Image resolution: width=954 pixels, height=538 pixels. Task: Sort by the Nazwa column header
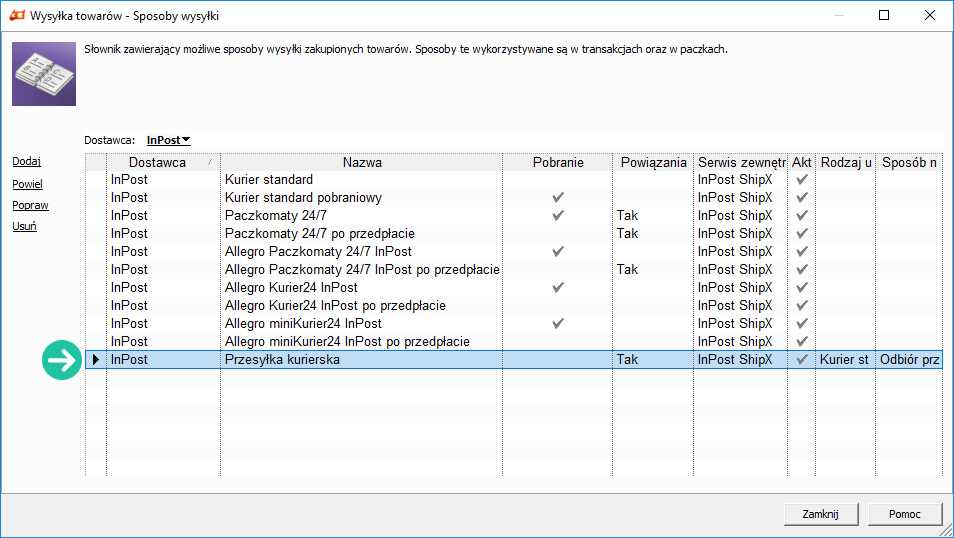point(362,162)
